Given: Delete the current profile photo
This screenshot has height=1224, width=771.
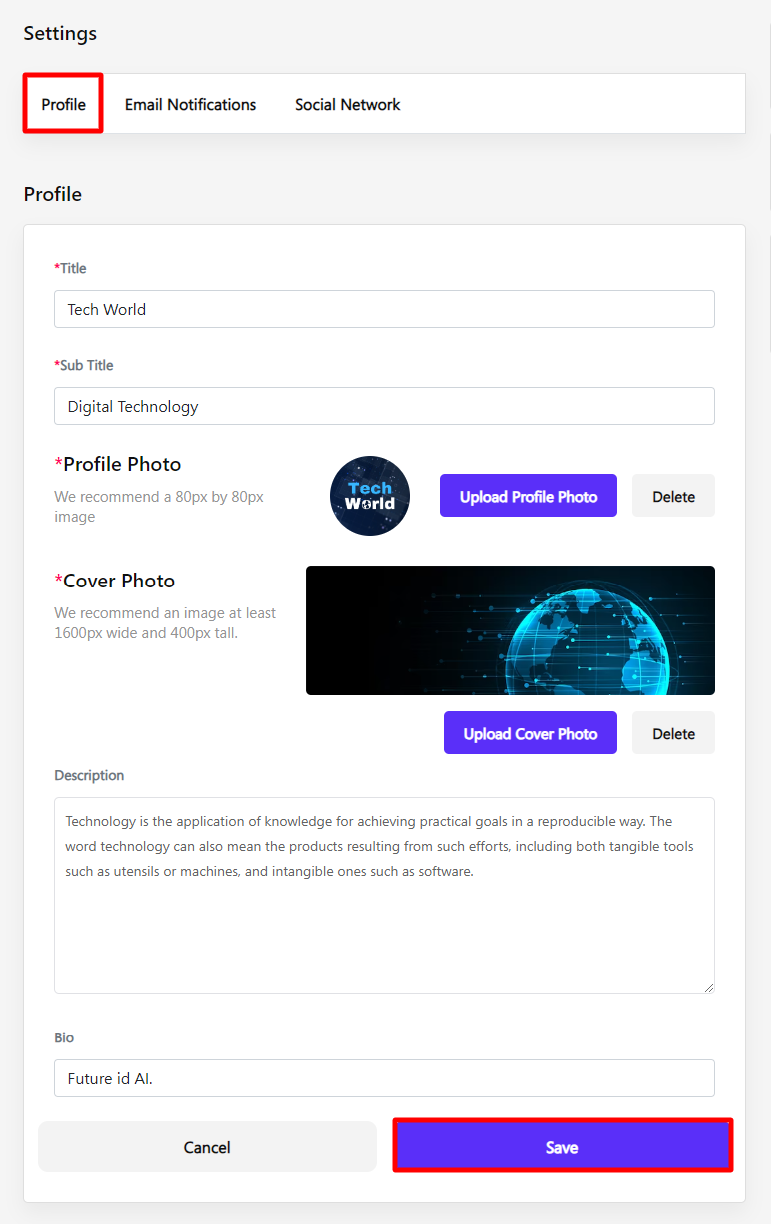Looking at the screenshot, I should pos(673,496).
